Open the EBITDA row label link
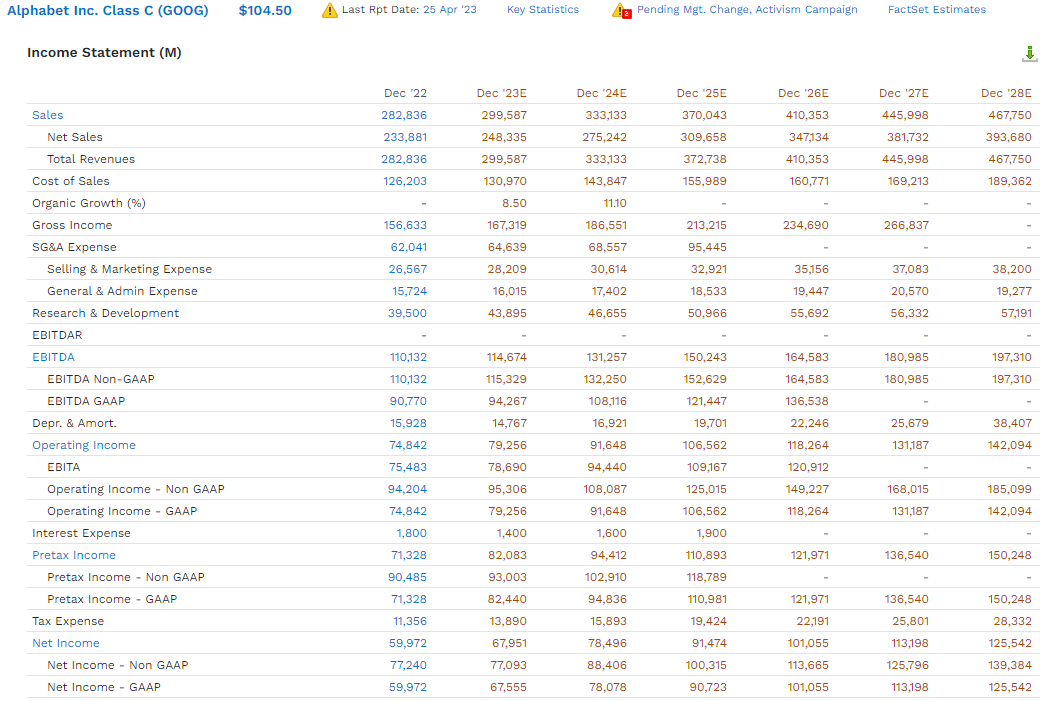 [53, 357]
